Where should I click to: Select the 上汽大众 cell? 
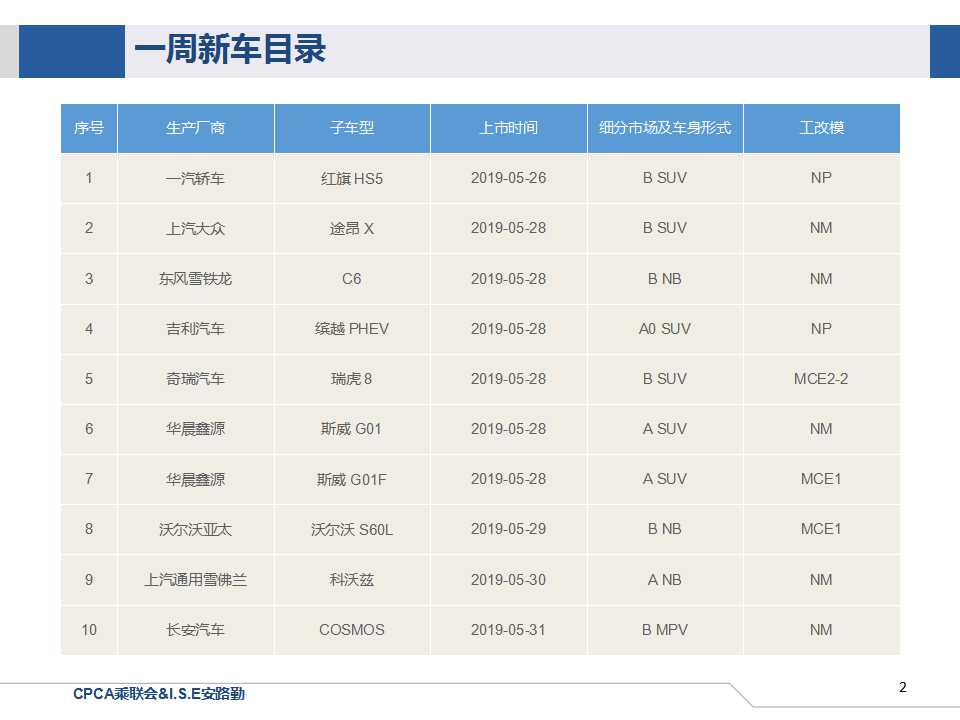tap(195, 228)
